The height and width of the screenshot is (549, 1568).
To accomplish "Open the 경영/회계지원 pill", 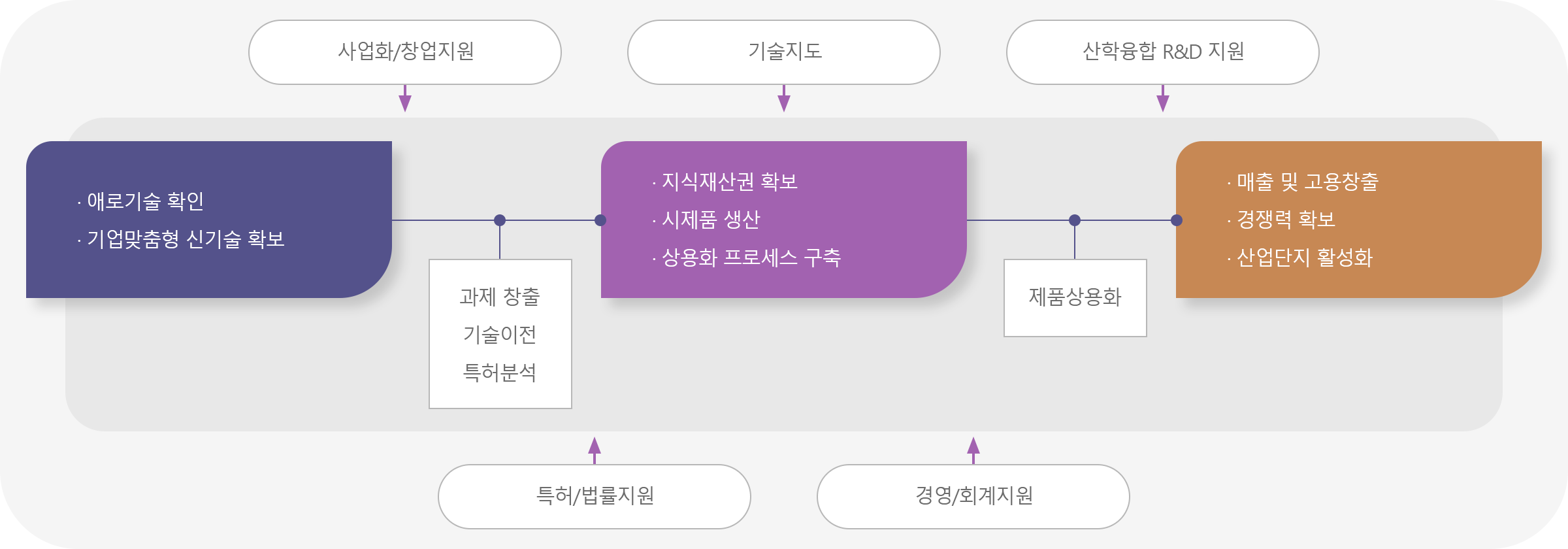I will (x=973, y=497).
